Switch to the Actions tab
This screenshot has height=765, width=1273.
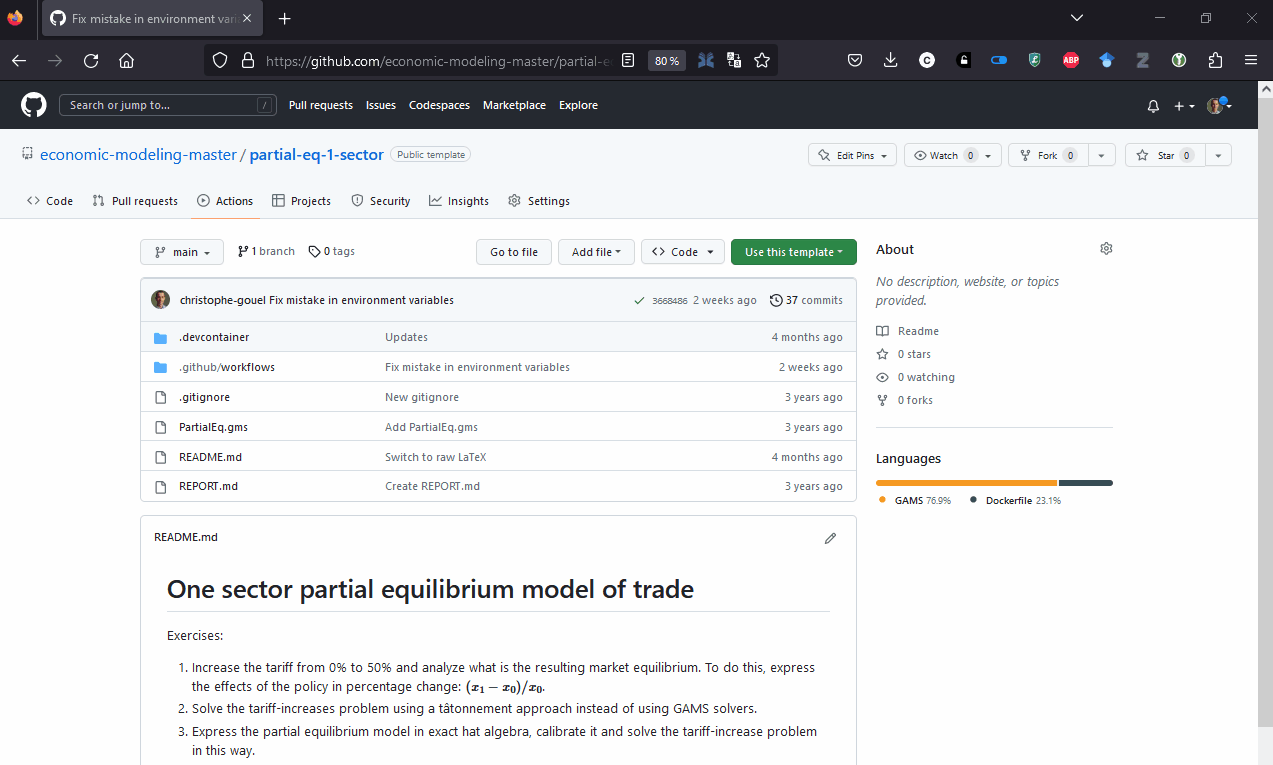pyautogui.click(x=225, y=201)
